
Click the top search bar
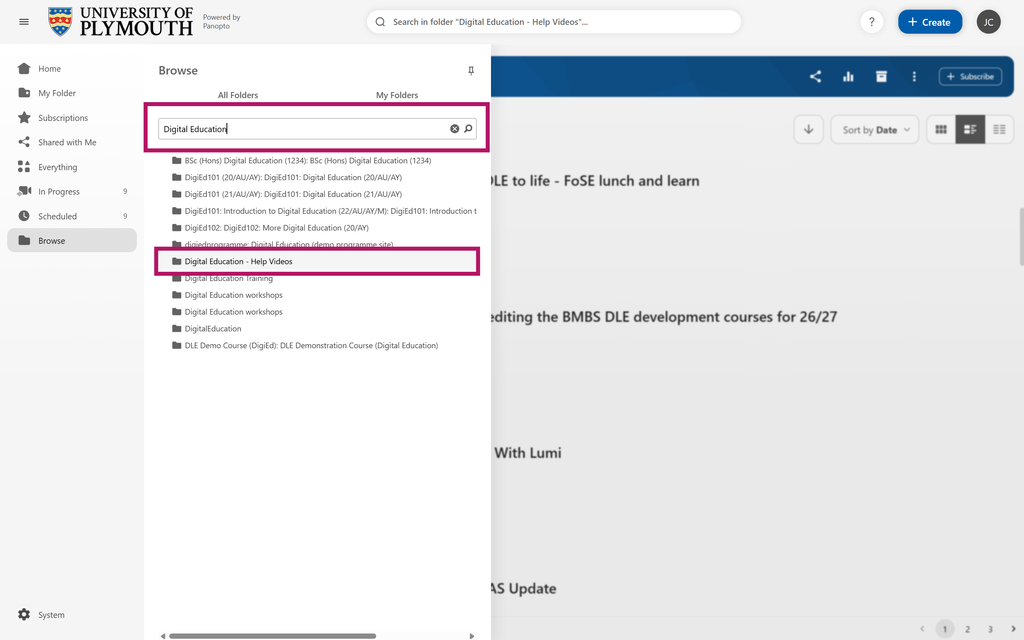click(x=554, y=22)
